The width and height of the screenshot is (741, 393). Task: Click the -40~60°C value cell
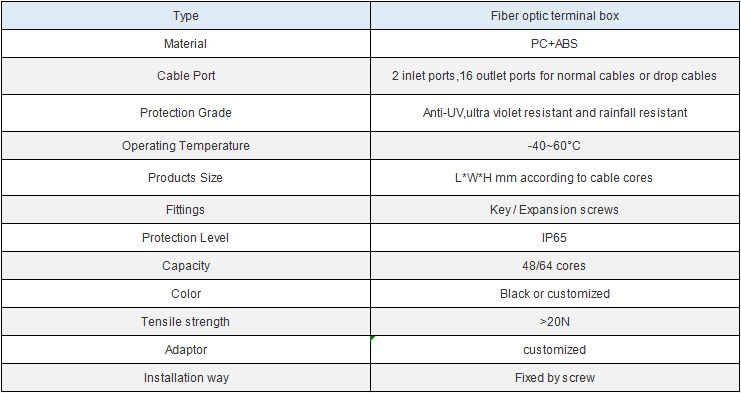(x=555, y=145)
